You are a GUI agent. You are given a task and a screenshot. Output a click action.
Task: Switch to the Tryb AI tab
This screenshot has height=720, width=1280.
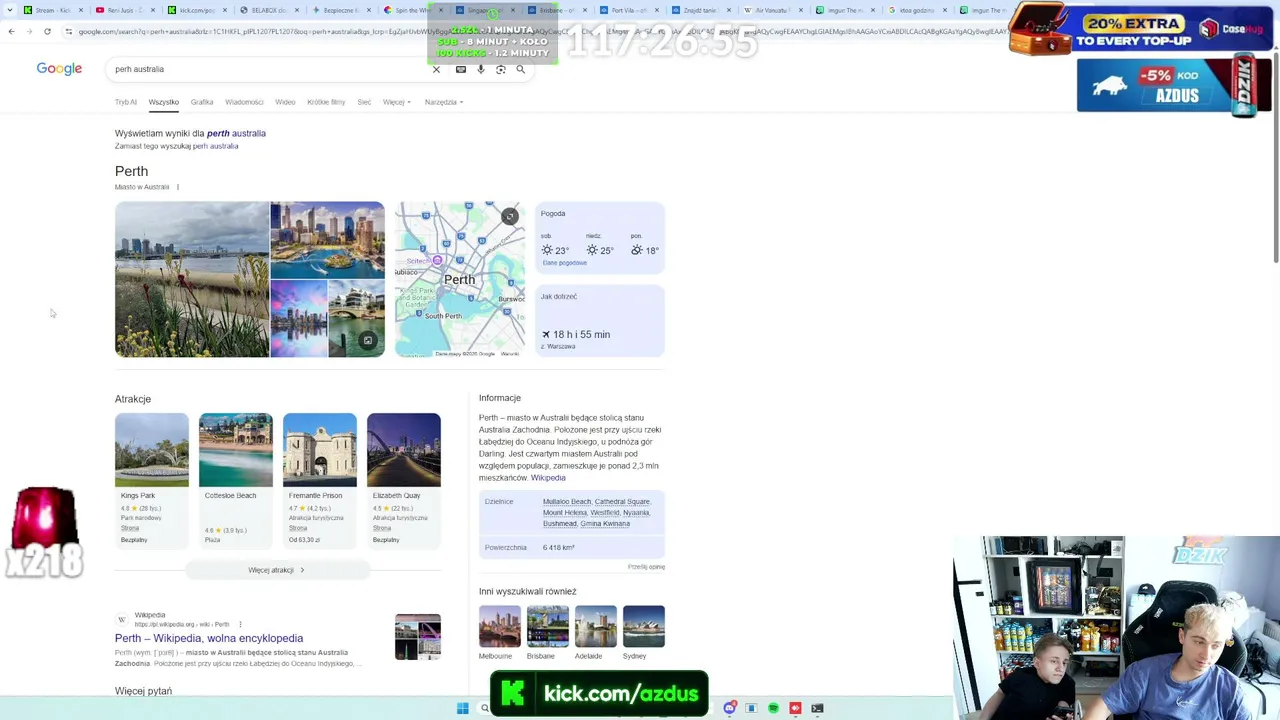[x=125, y=102]
